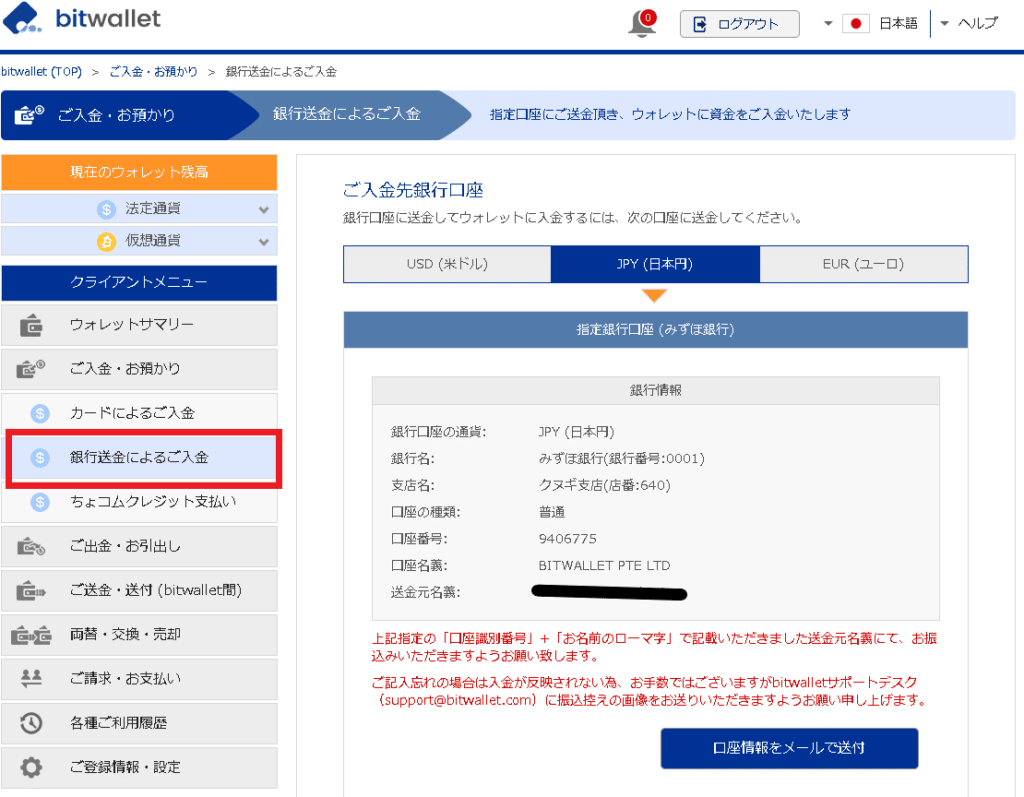The image size is (1024, 797).
Task: Follow the ご入金・お預かり breadcrumb link
Action: (x=153, y=72)
